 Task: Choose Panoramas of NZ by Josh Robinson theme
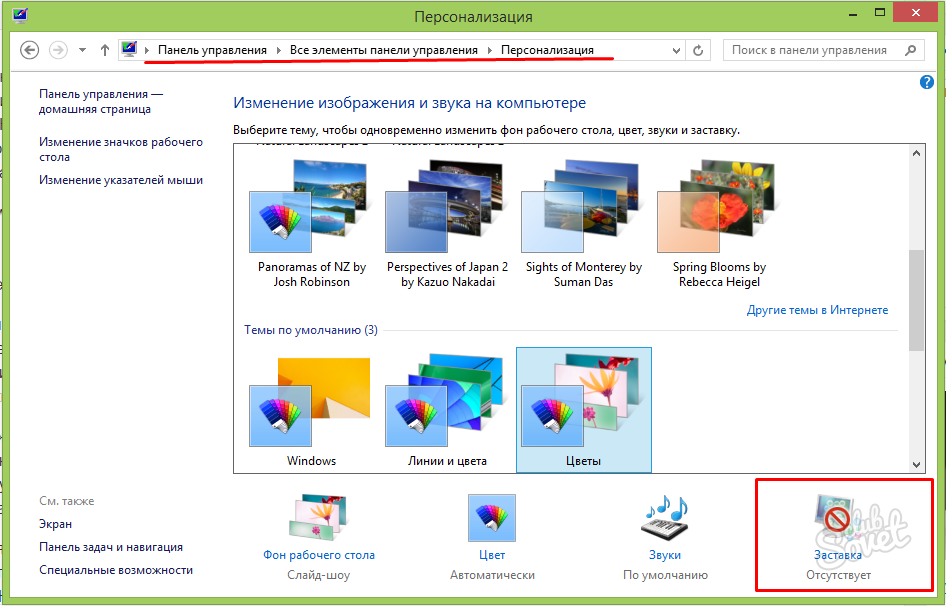click(x=311, y=220)
